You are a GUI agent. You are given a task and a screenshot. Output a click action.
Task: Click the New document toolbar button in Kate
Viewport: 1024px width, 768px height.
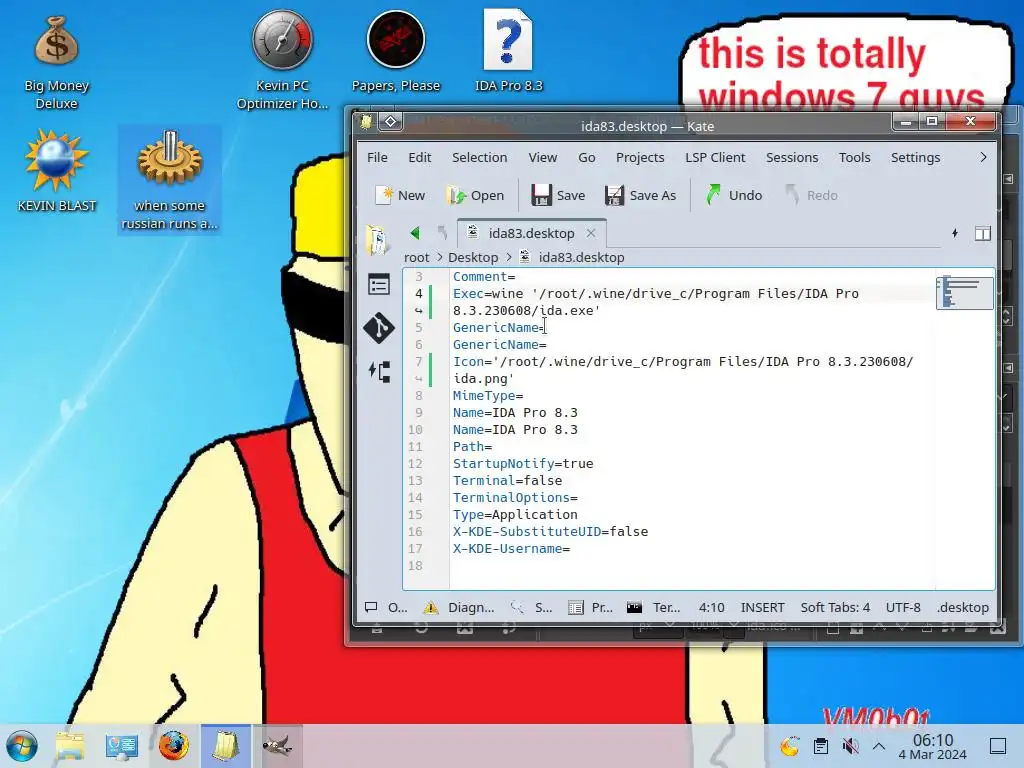[x=400, y=195]
